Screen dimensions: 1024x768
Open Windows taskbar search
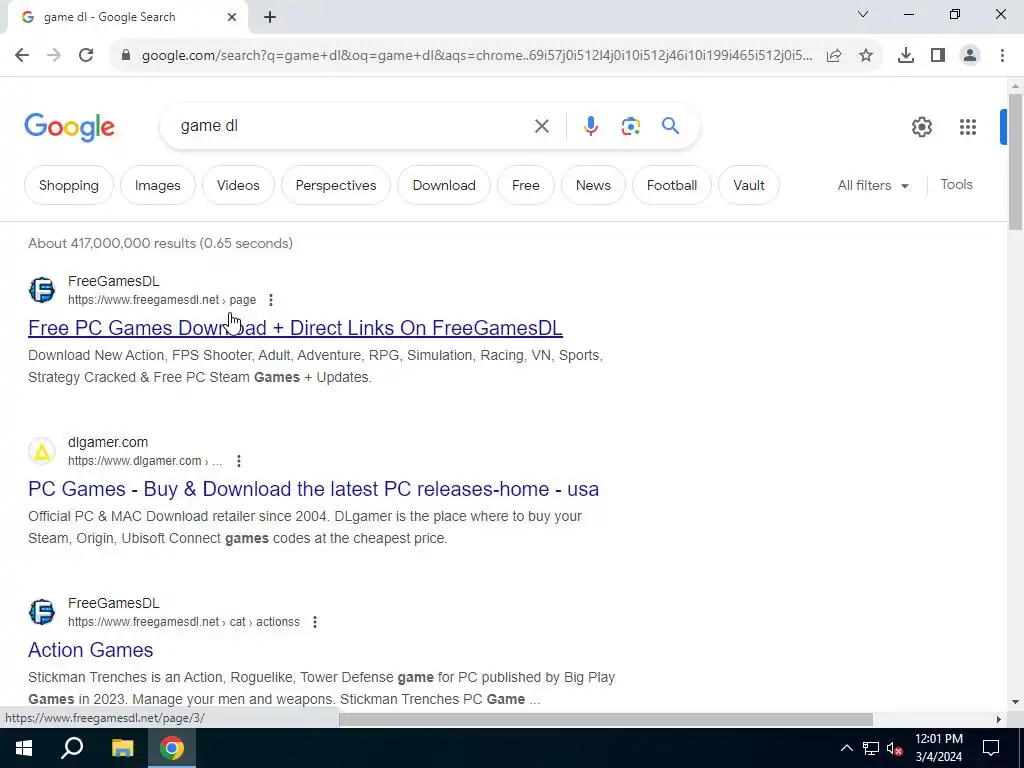pos(72,748)
